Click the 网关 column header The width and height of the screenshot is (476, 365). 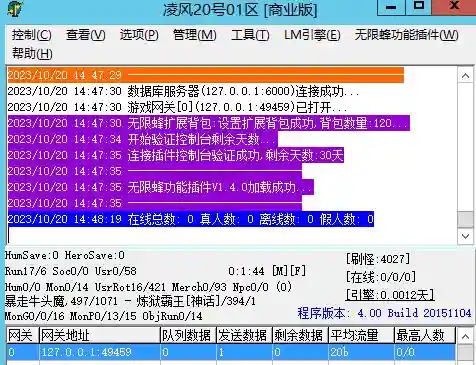coord(22,335)
